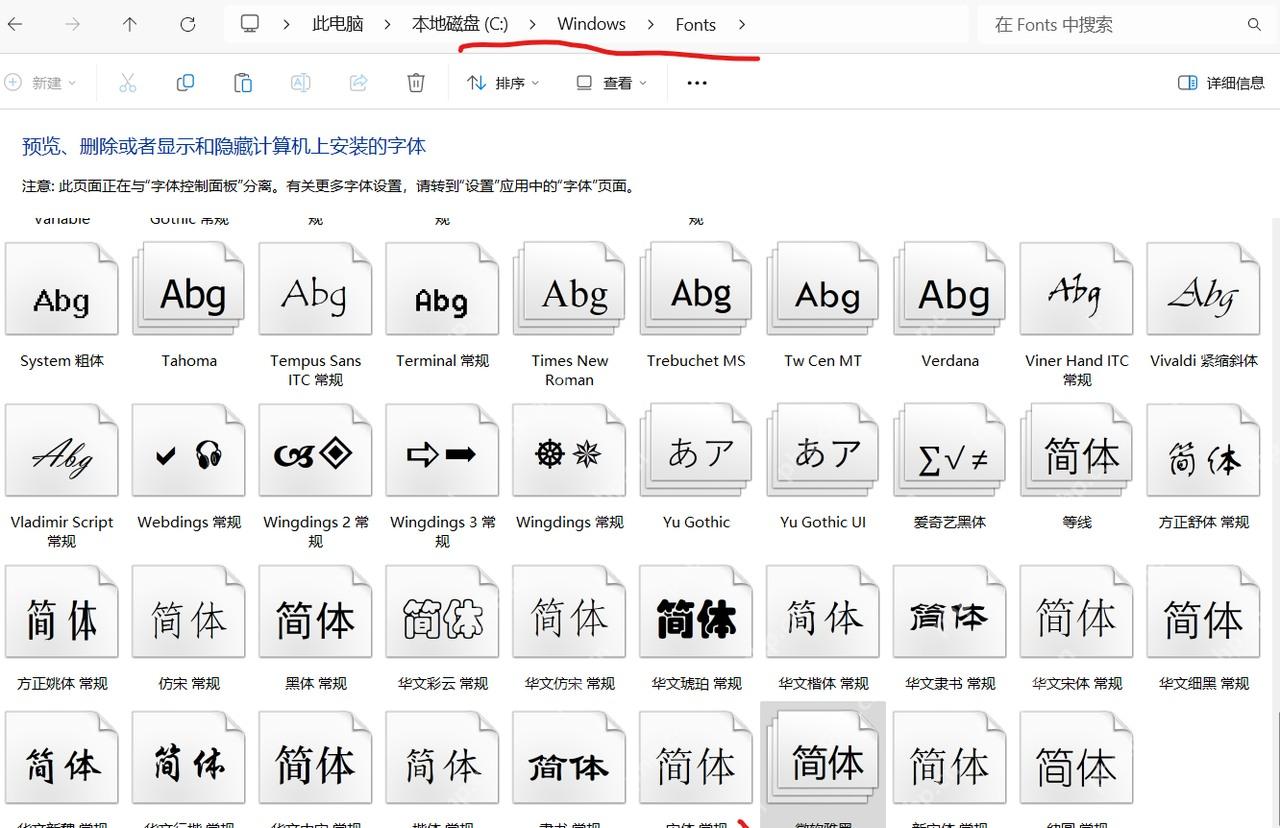Viewport: 1280px width, 828px height.
Task: Select the Times New Roman font
Action: point(569,314)
